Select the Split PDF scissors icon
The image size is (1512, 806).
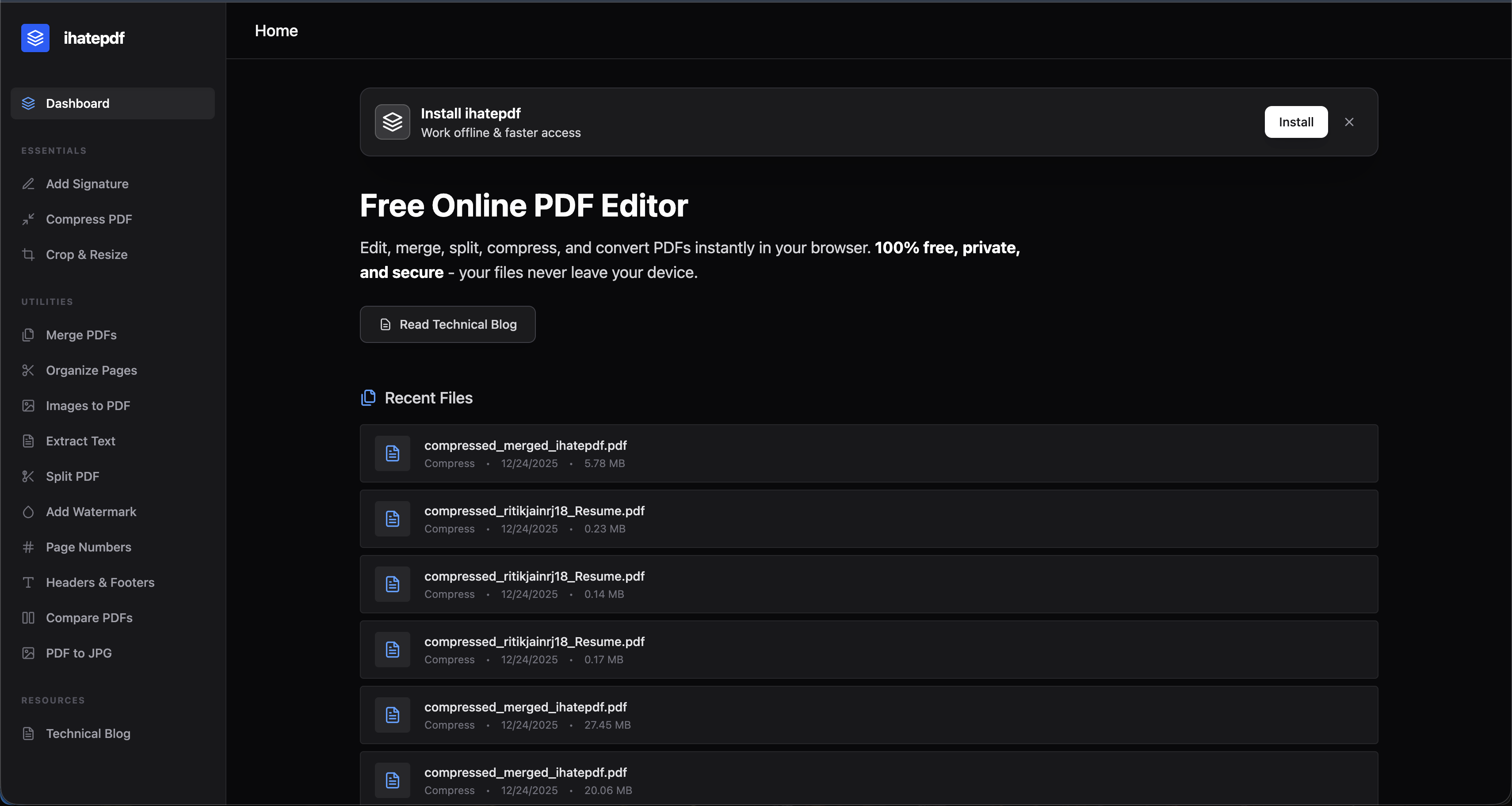point(28,476)
